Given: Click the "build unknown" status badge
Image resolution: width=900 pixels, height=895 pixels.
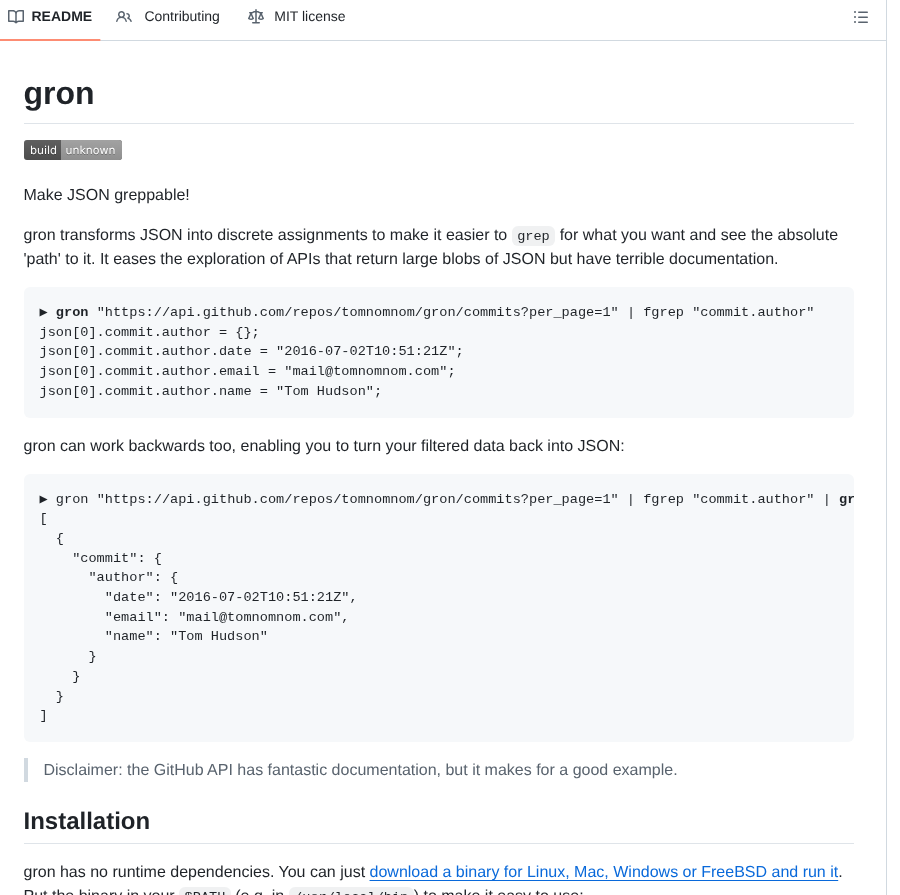Looking at the screenshot, I should coord(73,150).
